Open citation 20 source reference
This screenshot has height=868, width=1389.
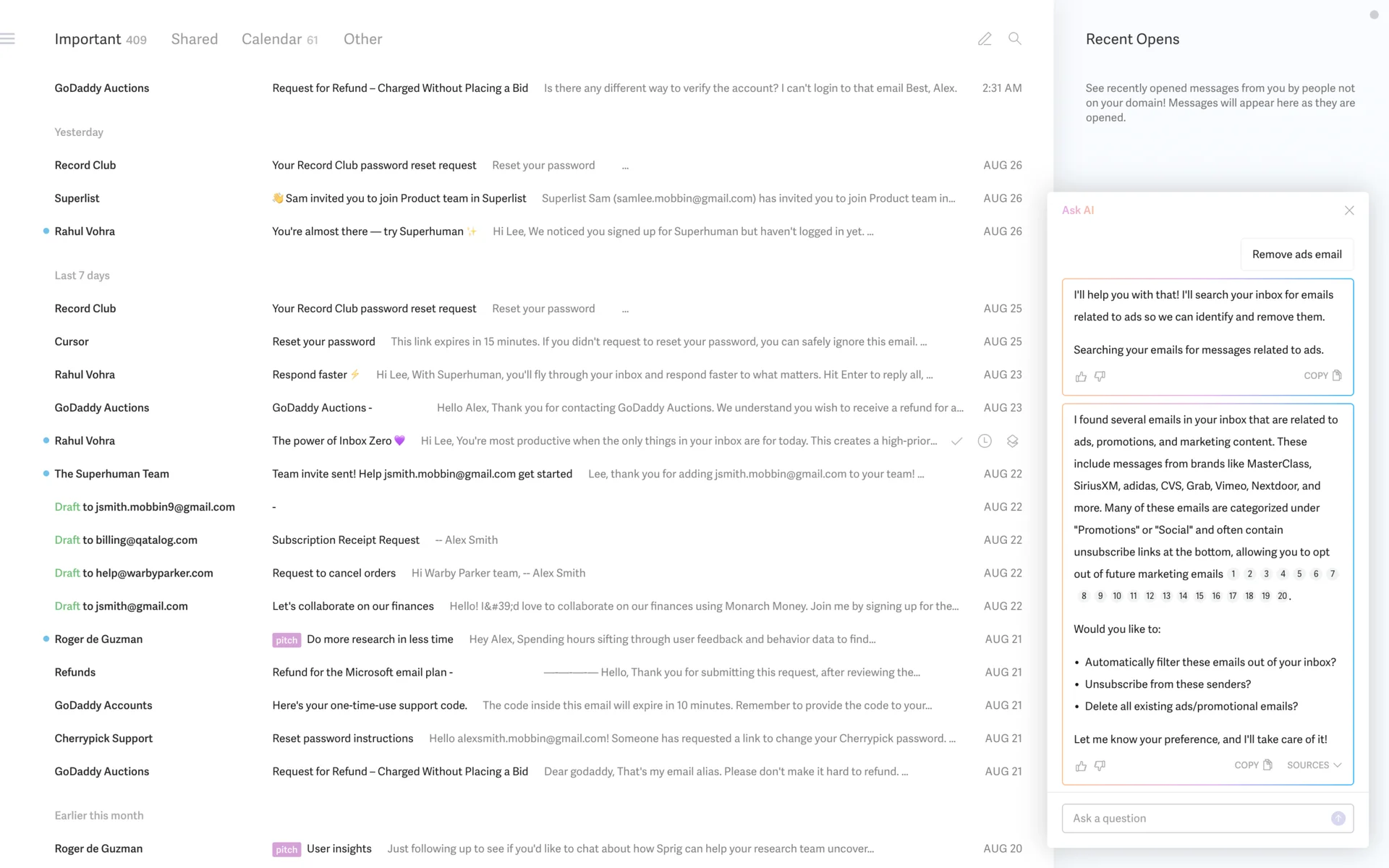click(x=1282, y=596)
